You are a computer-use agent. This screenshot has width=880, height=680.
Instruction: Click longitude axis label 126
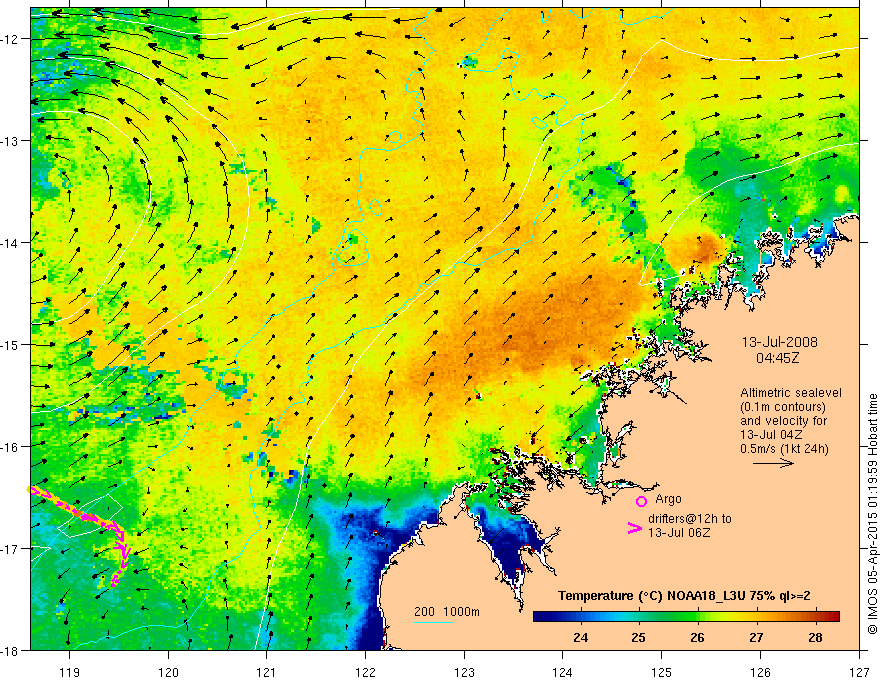pos(760,672)
